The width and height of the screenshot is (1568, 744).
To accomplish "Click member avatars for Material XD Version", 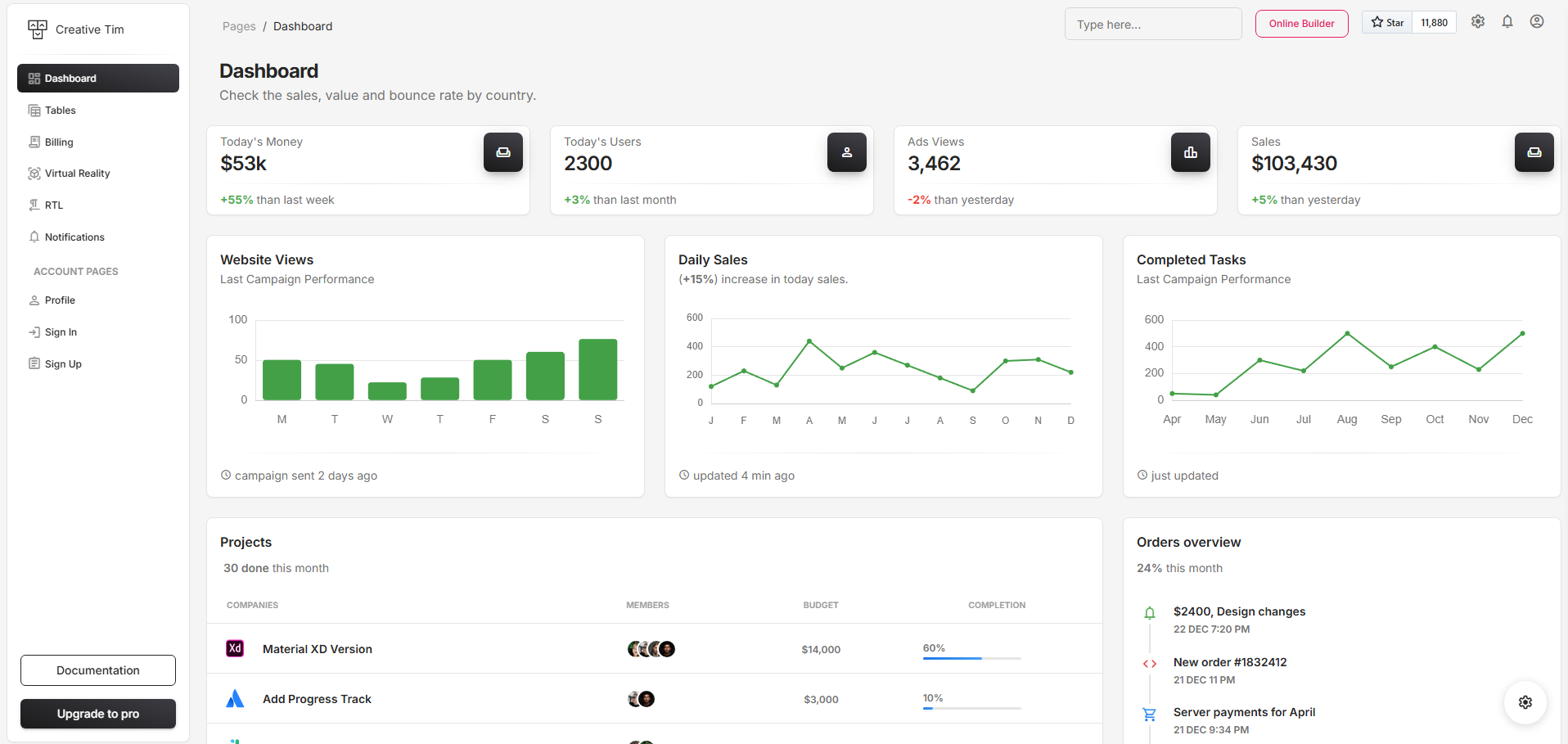I will (651, 649).
